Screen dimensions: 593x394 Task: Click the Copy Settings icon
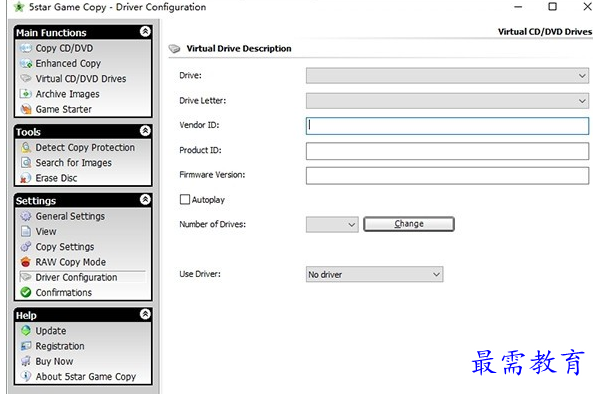tap(26, 247)
